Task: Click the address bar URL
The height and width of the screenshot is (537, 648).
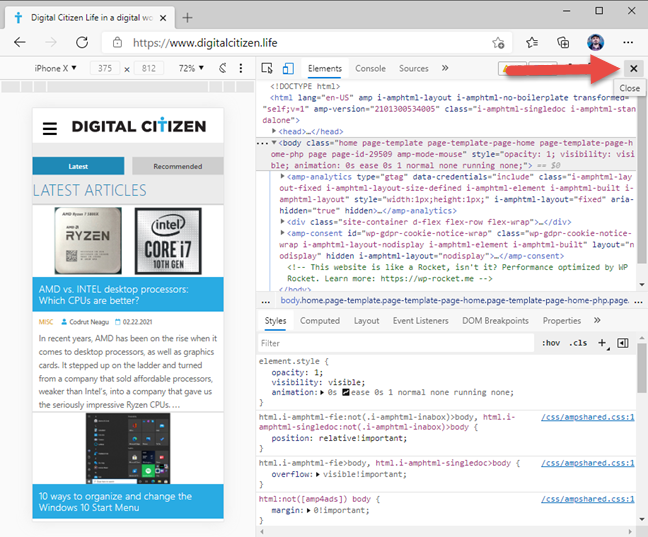Action: (x=205, y=43)
